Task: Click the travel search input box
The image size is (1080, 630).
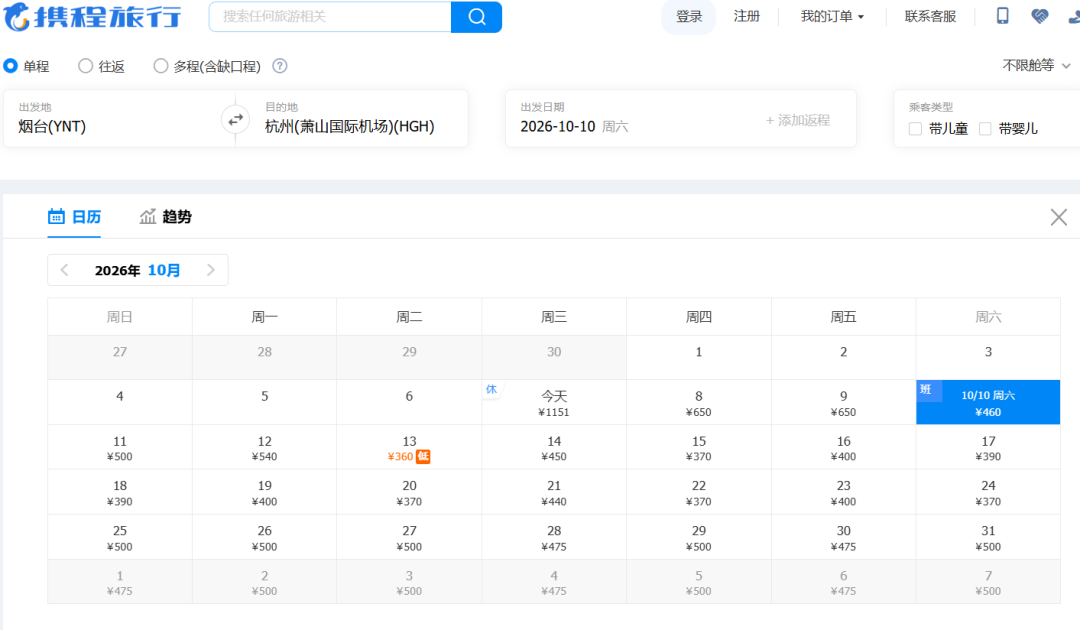Action: [330, 17]
